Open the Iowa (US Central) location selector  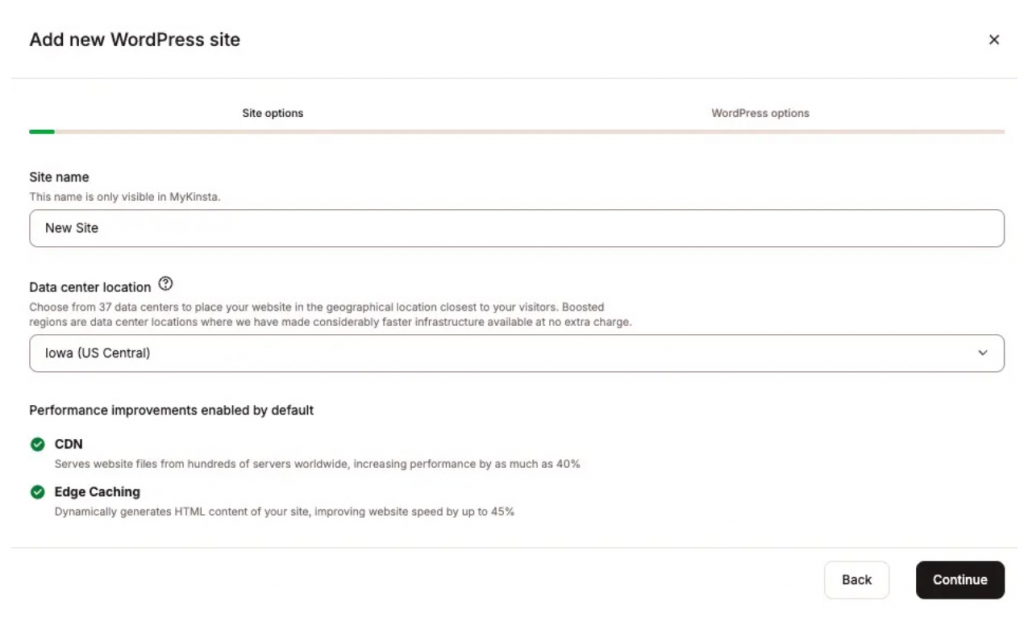[517, 353]
